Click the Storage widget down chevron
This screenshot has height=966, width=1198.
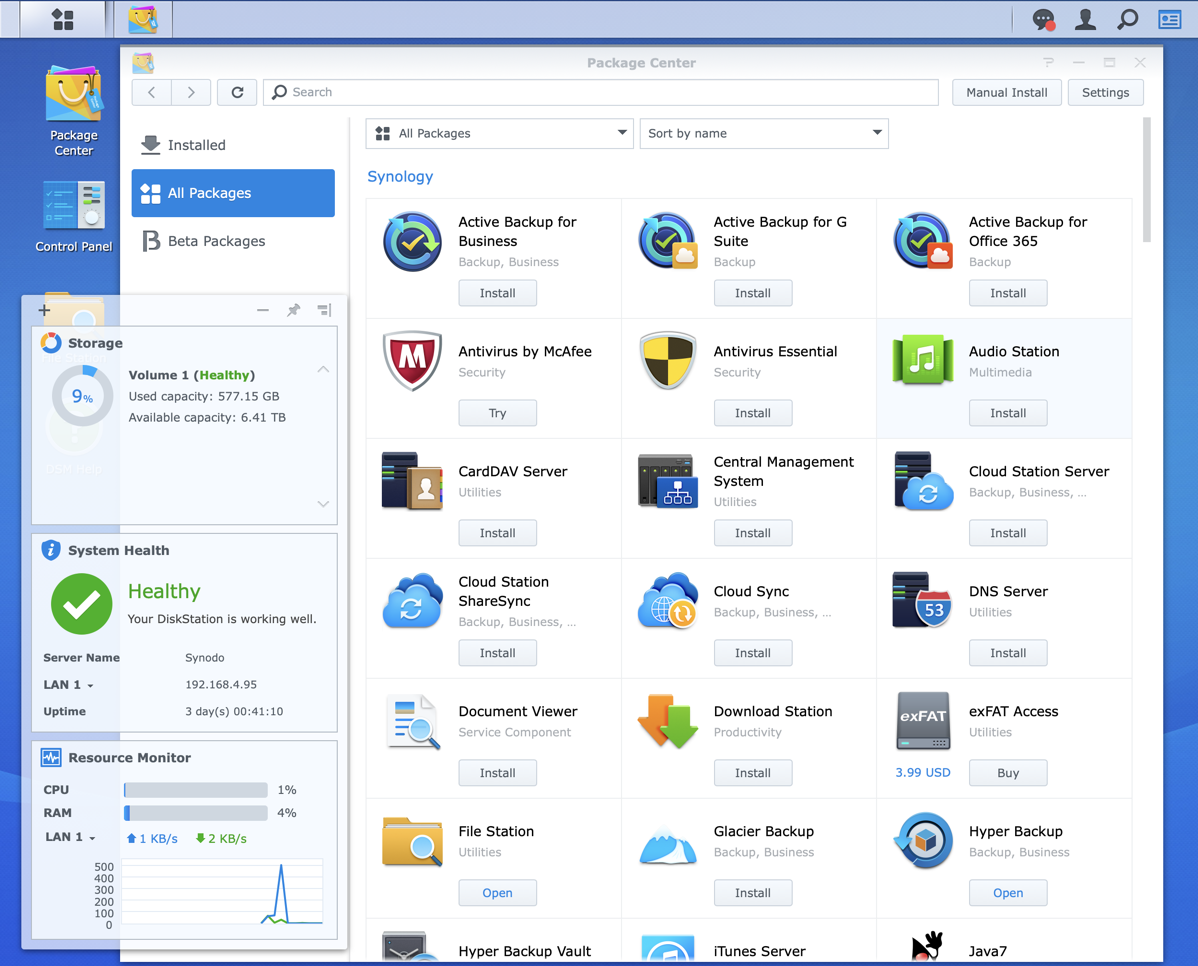click(x=323, y=504)
